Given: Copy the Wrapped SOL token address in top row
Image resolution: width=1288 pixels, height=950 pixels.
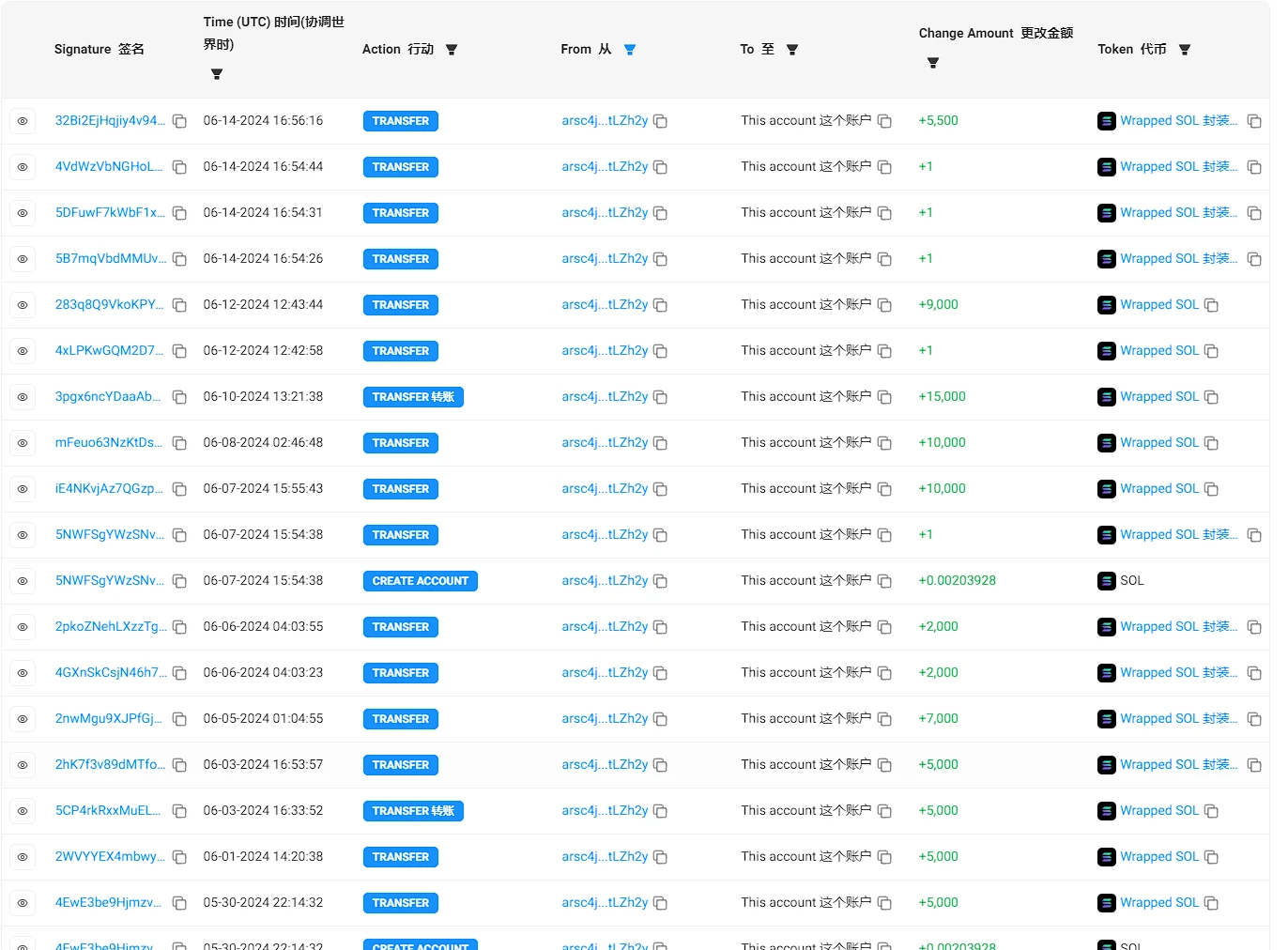Looking at the screenshot, I should (1254, 121).
